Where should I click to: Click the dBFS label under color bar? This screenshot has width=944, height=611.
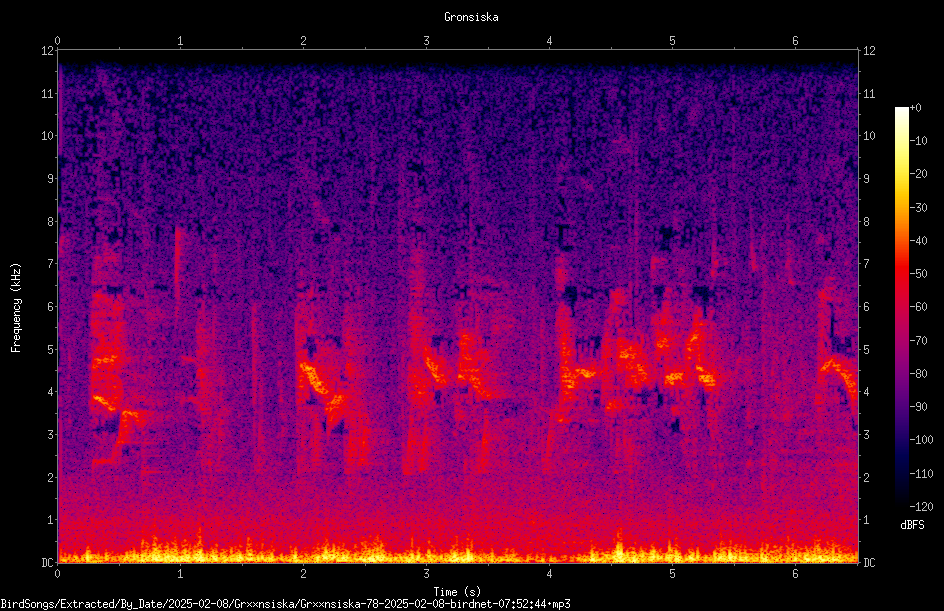[x=911, y=525]
